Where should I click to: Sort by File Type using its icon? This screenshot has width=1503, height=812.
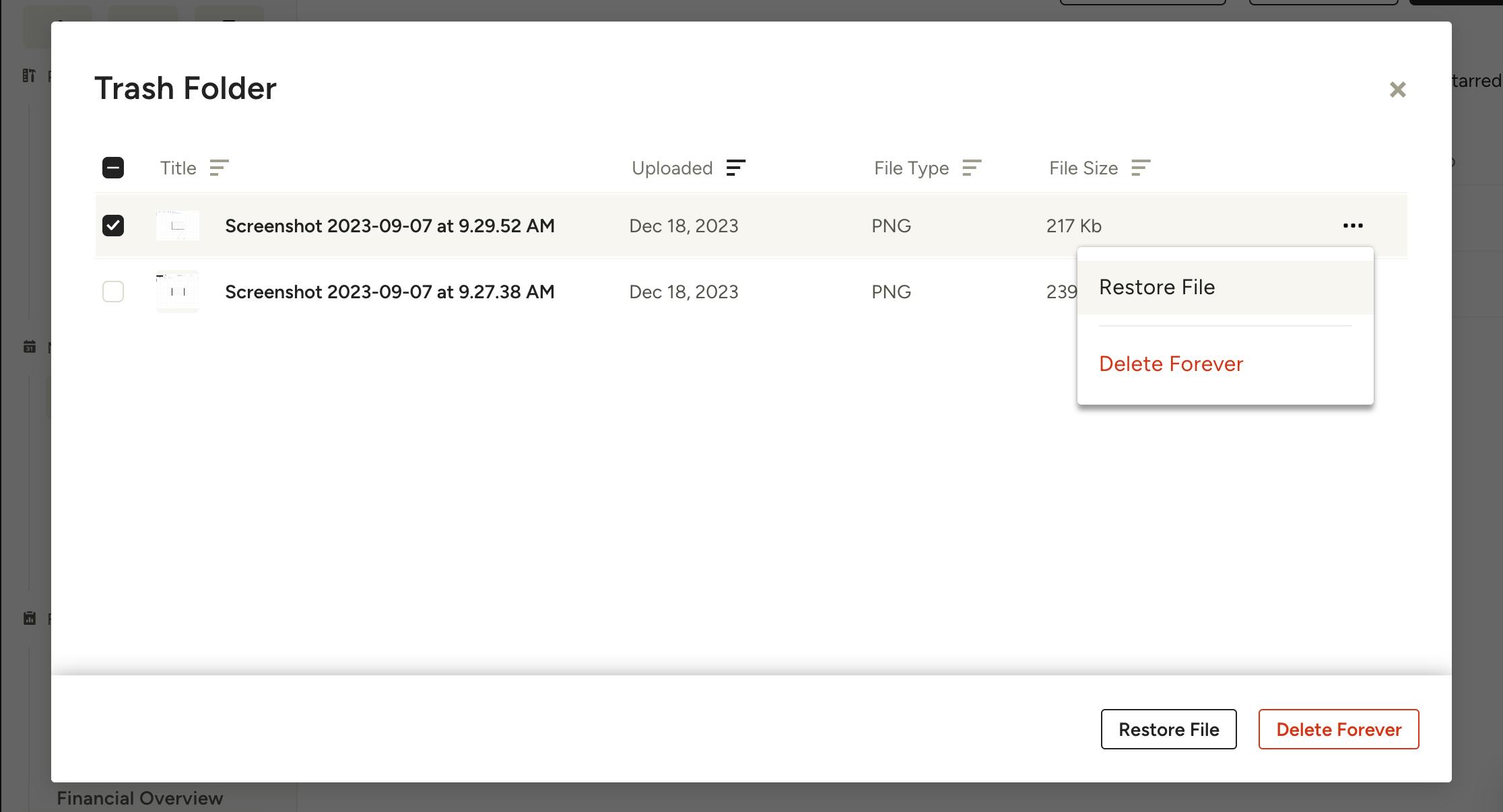pos(971,168)
